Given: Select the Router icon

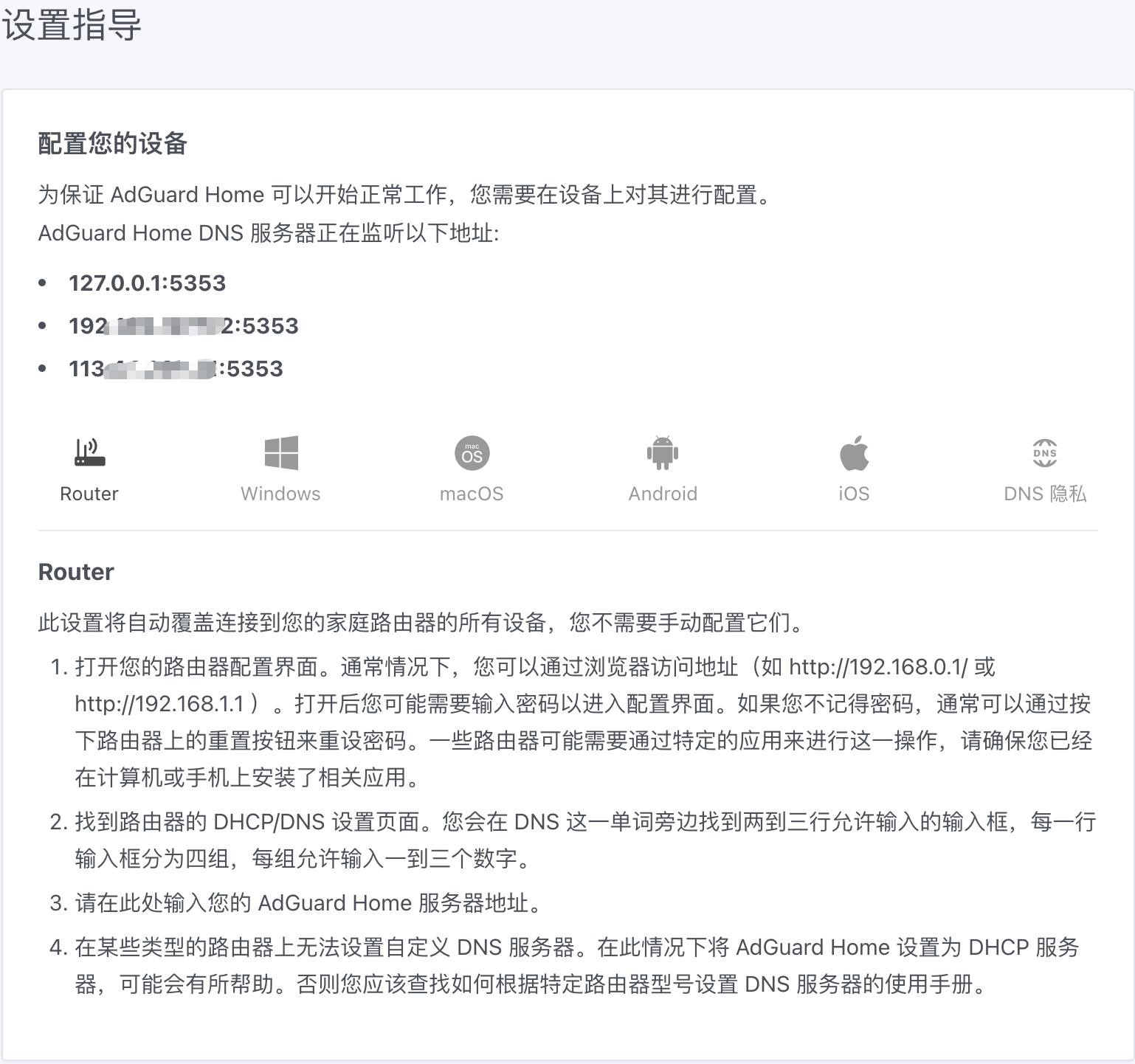Looking at the screenshot, I should (89, 452).
